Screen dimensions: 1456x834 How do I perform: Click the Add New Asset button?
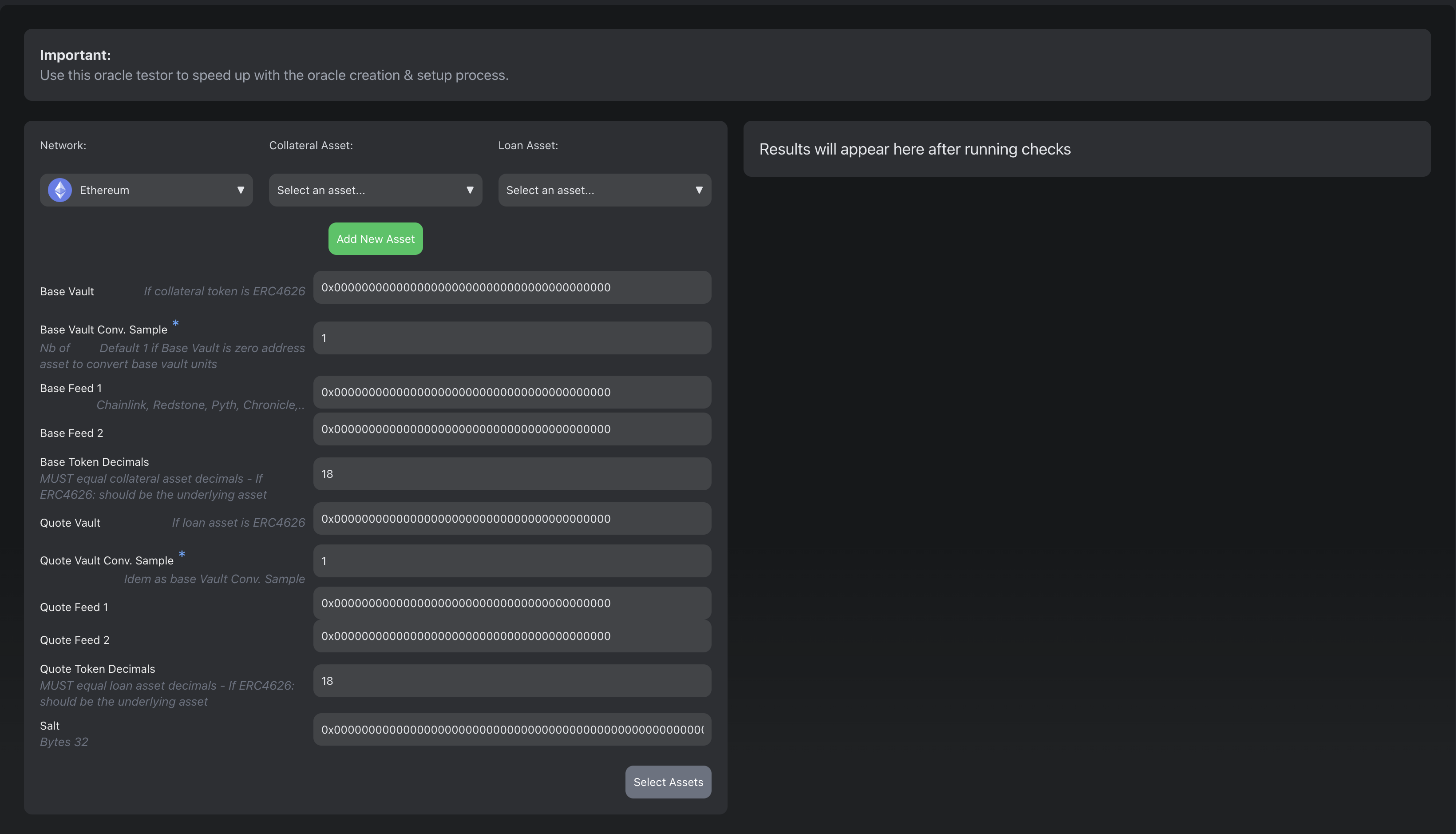click(375, 239)
